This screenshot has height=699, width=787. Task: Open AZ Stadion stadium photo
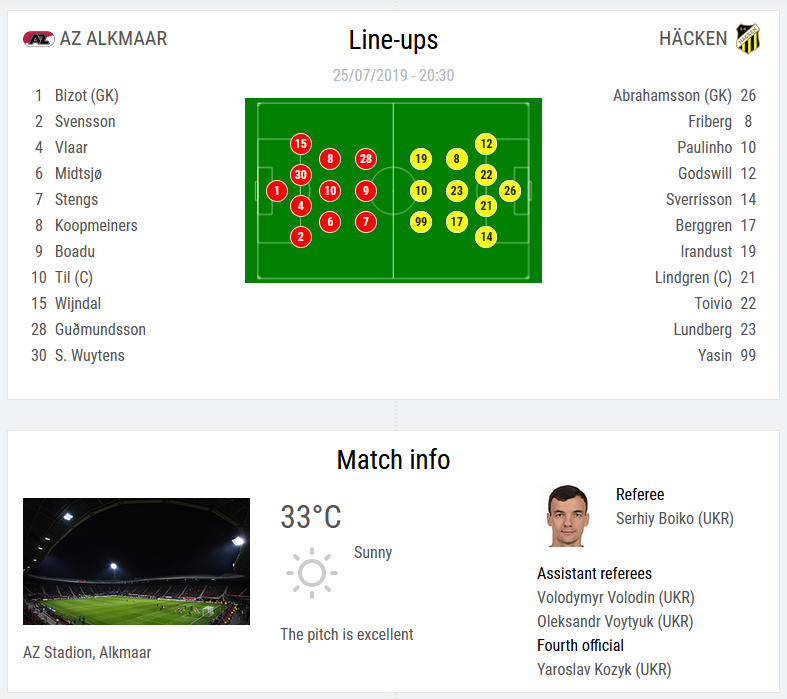coord(137,561)
